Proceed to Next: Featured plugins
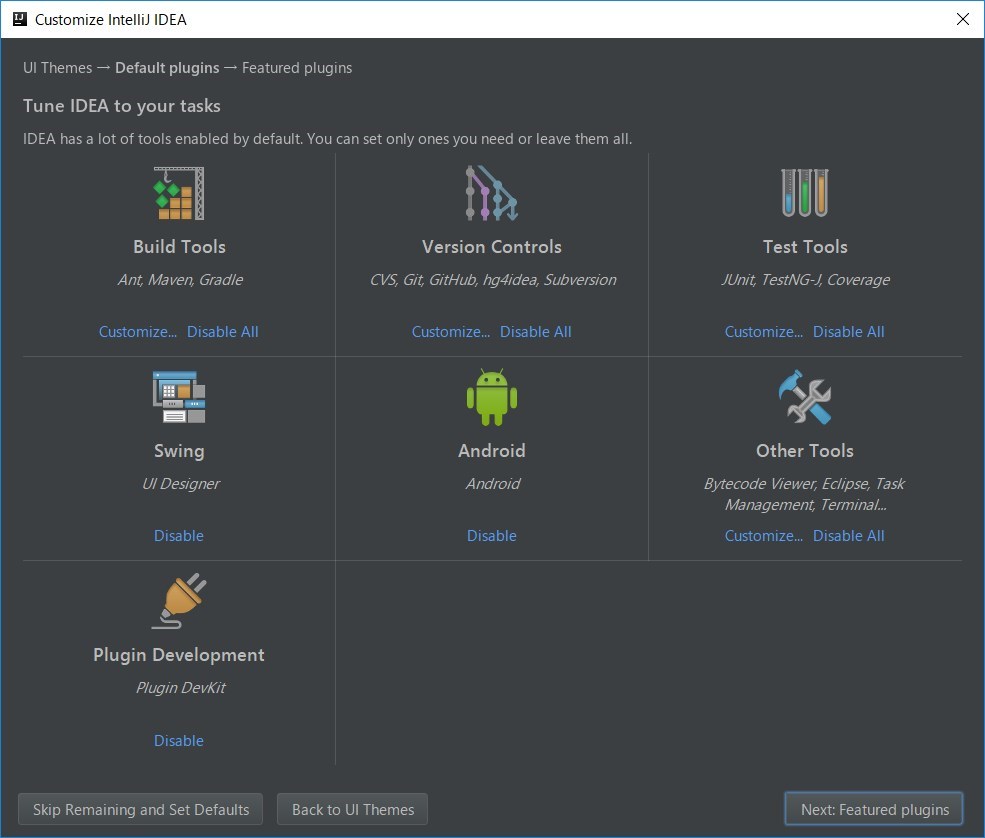This screenshot has height=838, width=985. click(x=874, y=809)
